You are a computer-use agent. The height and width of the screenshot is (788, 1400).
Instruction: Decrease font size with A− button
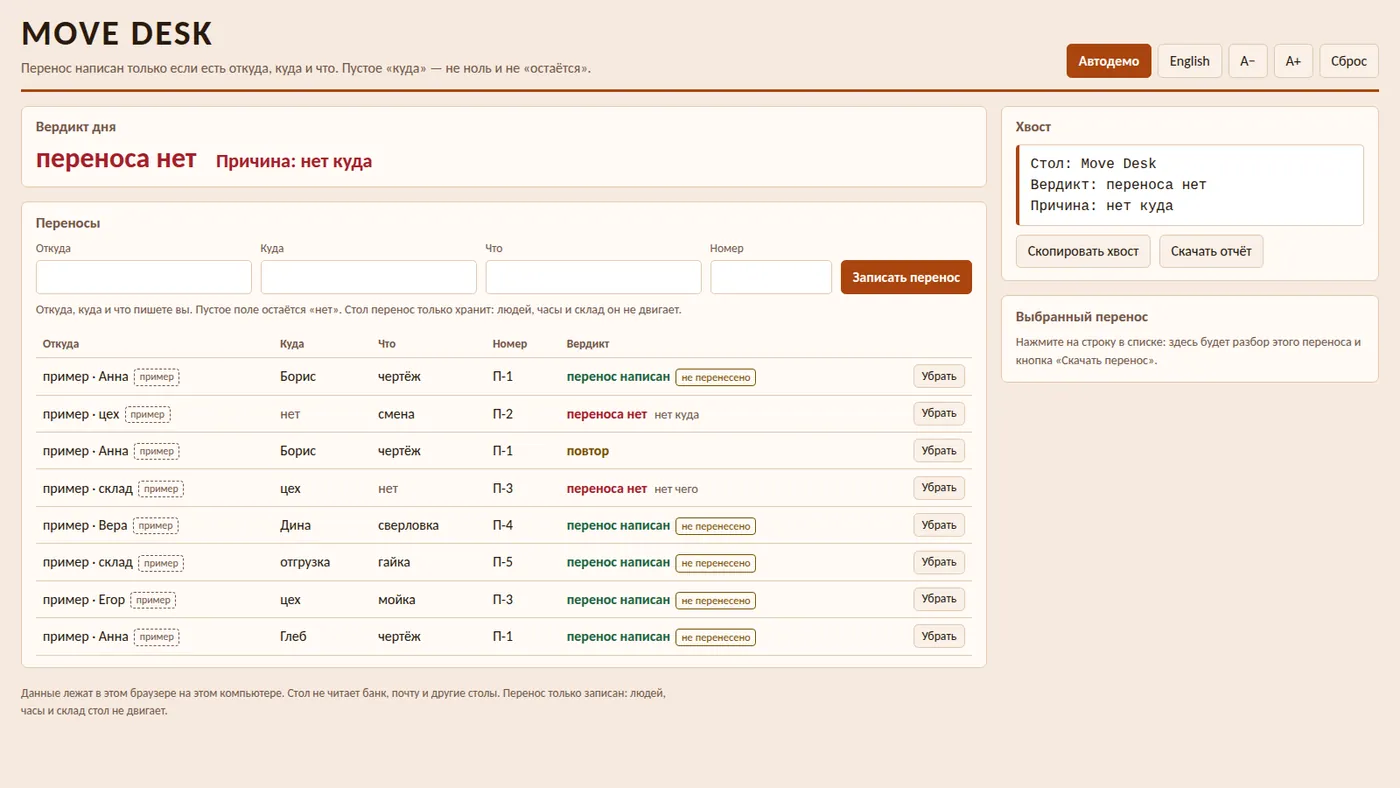pyautogui.click(x=1248, y=61)
